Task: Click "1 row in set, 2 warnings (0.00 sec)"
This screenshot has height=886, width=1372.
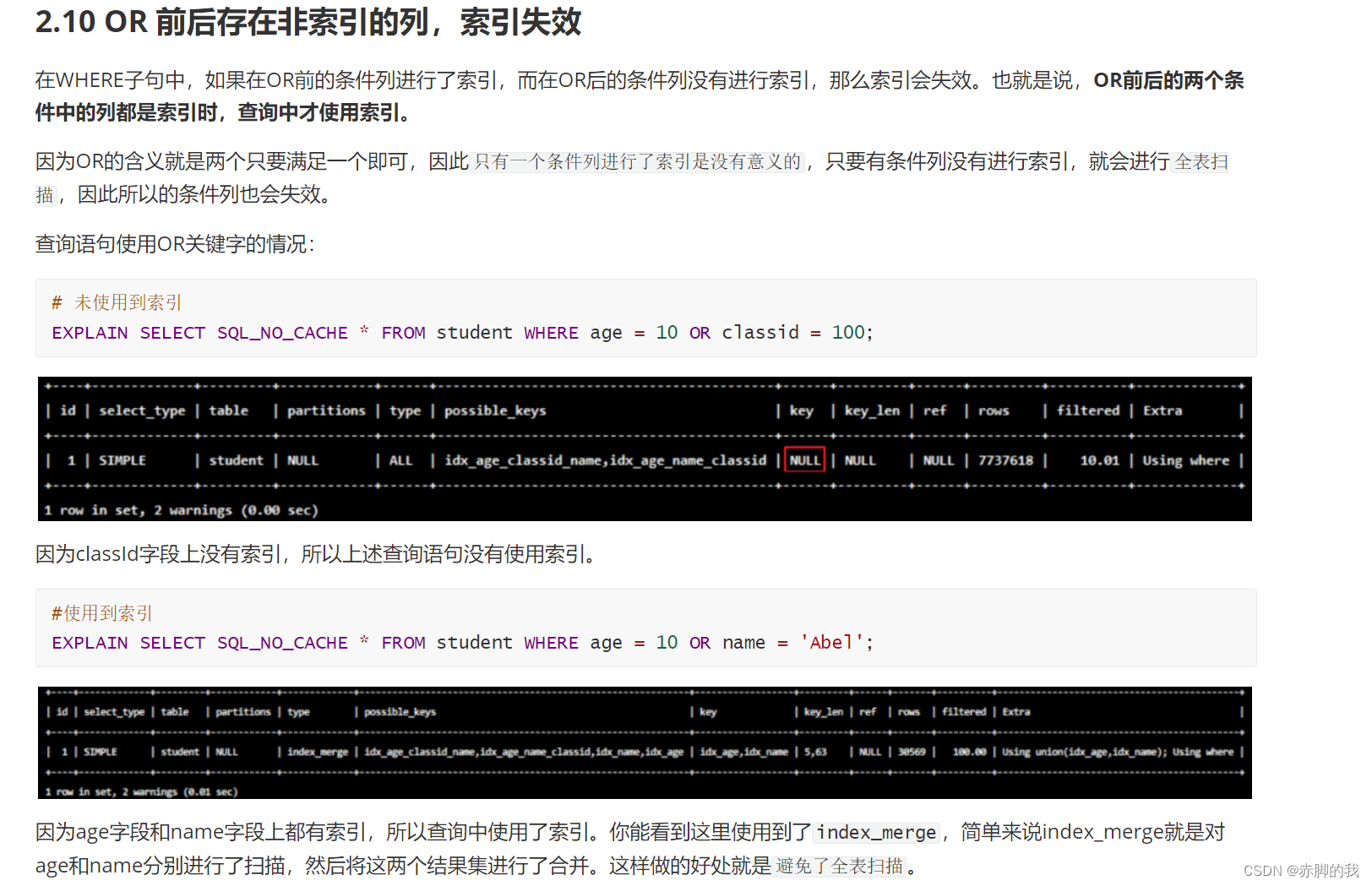Action: 181,510
